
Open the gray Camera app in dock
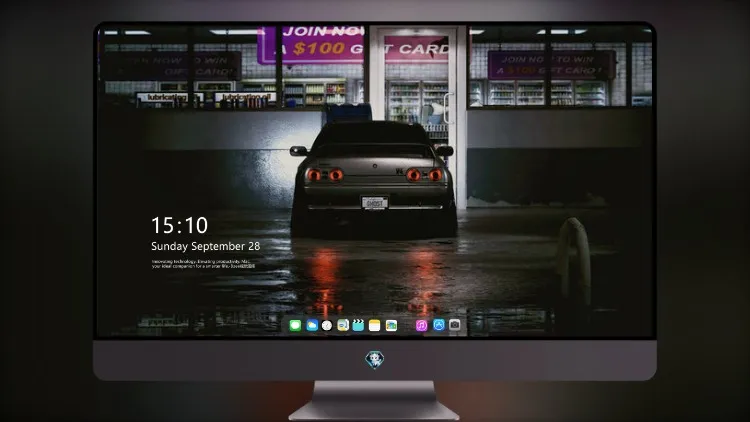[x=455, y=325]
